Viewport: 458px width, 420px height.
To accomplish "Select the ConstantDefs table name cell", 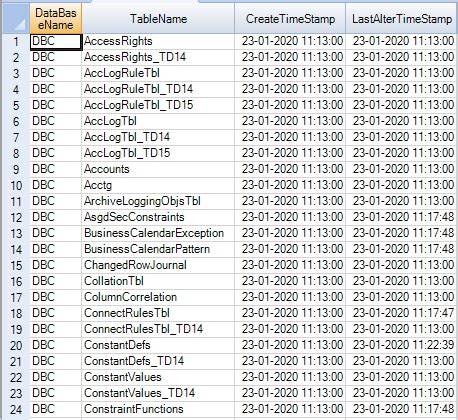I will tap(158, 345).
